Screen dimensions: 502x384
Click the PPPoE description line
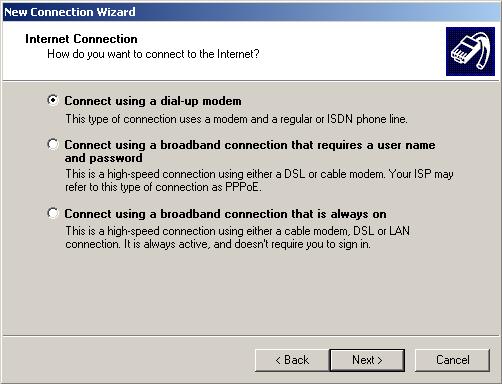163,187
